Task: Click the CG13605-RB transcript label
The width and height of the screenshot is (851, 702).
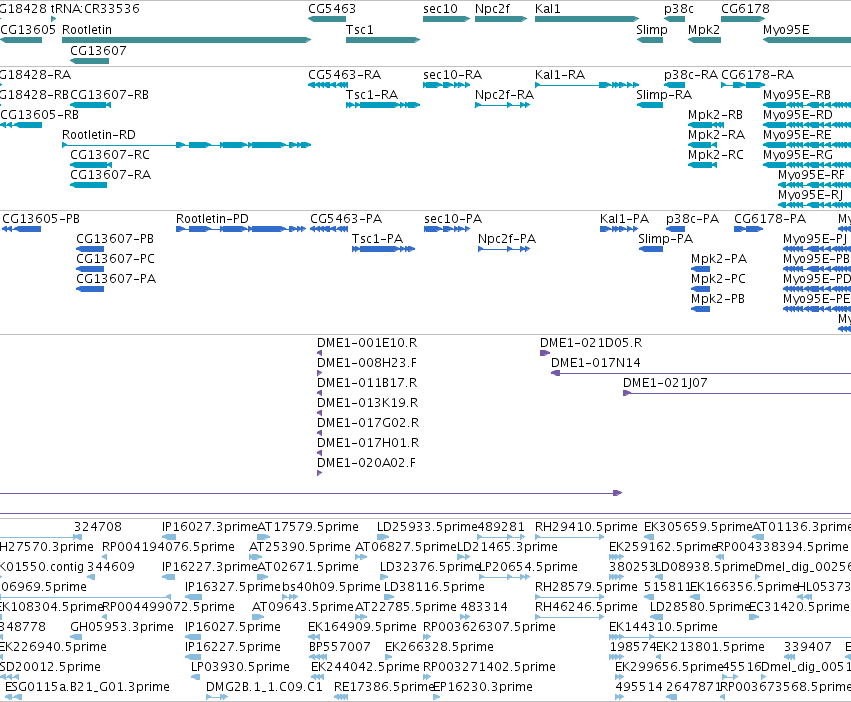Action: [x=39, y=115]
